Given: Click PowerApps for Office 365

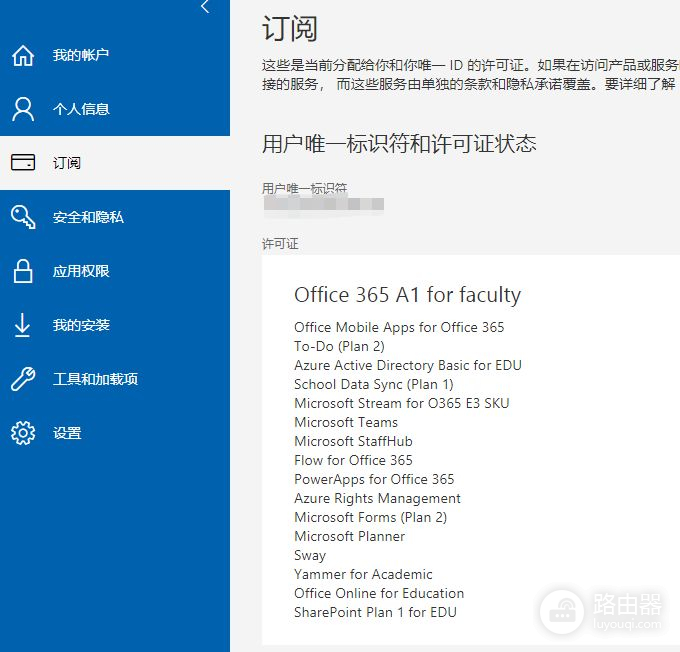Looking at the screenshot, I should (x=374, y=479).
